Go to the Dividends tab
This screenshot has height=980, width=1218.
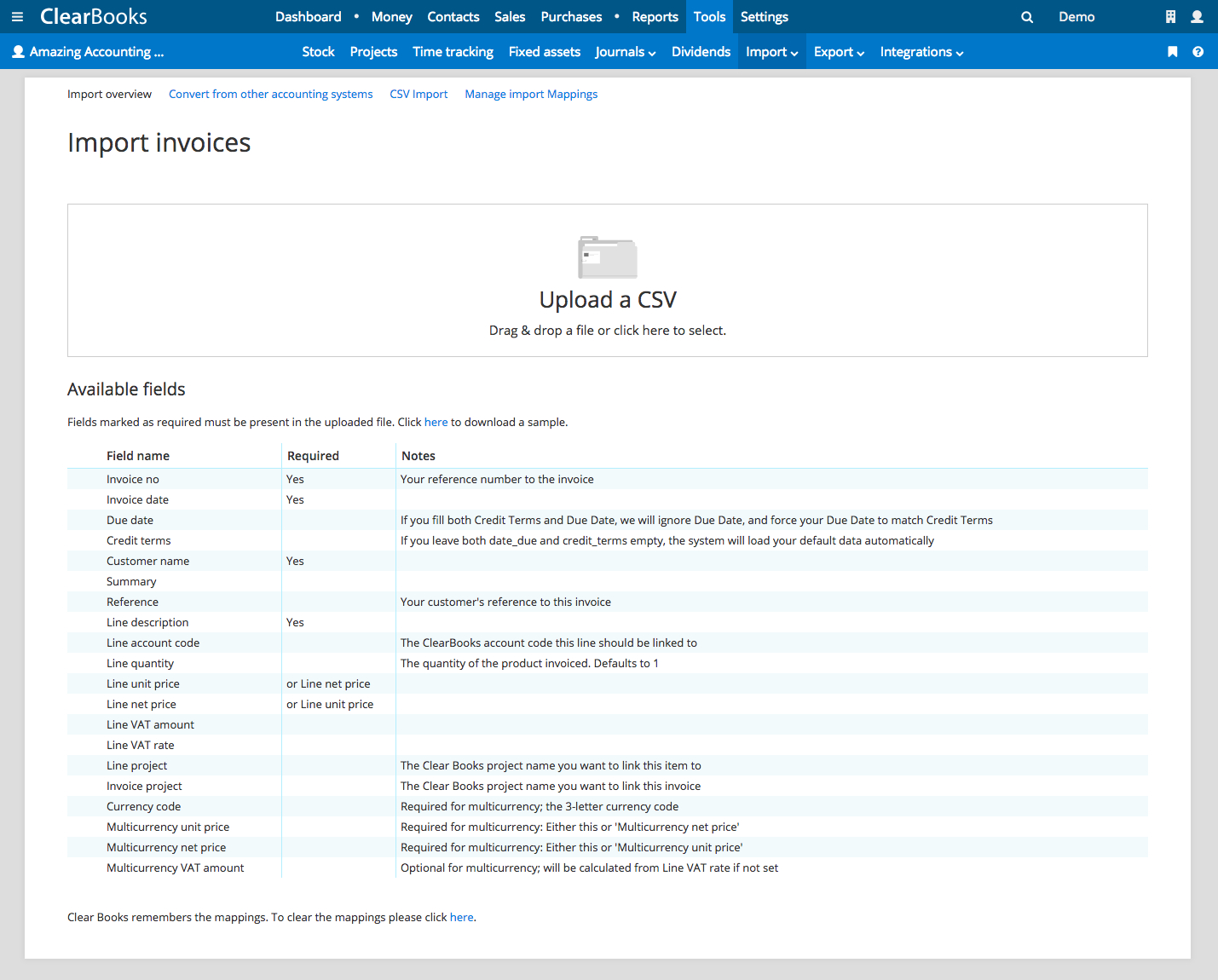coord(701,51)
